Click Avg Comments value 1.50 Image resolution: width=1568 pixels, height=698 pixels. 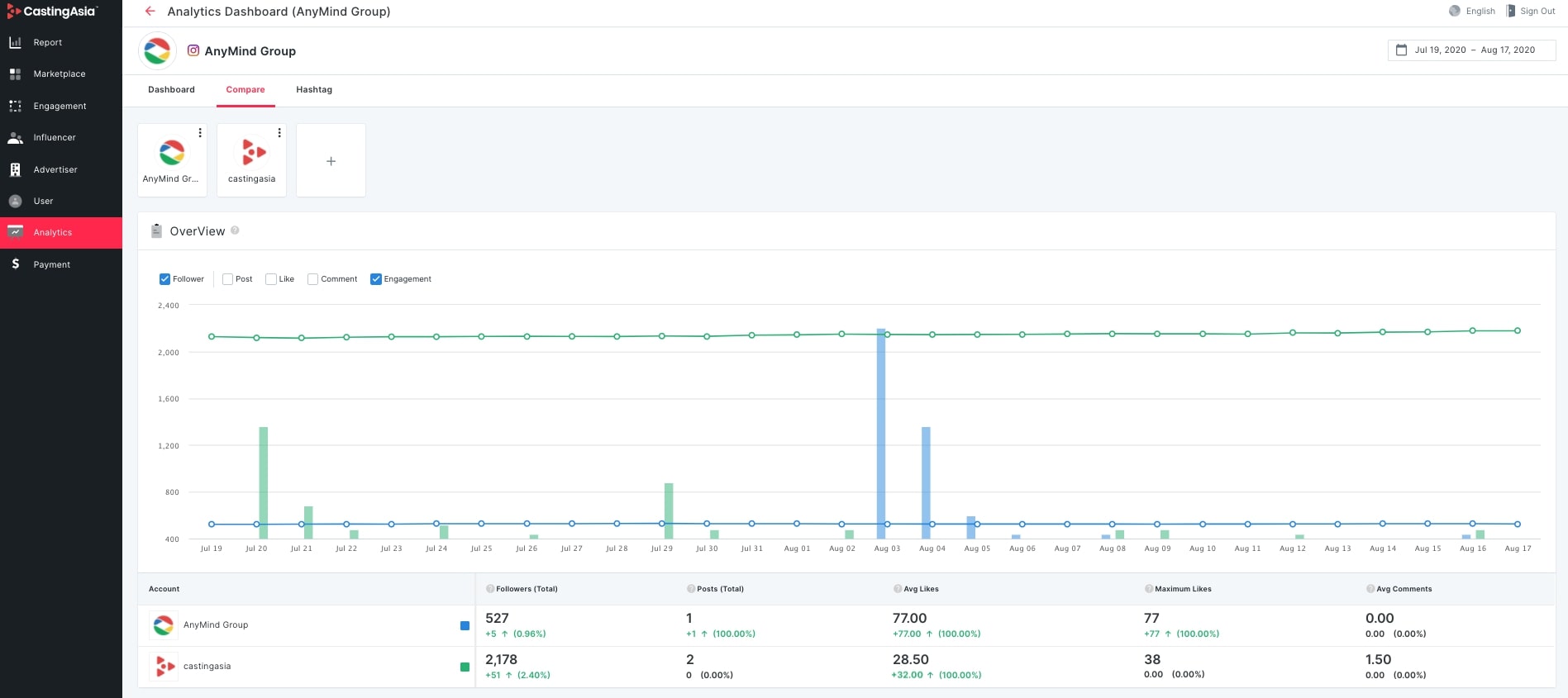pos(1378,660)
